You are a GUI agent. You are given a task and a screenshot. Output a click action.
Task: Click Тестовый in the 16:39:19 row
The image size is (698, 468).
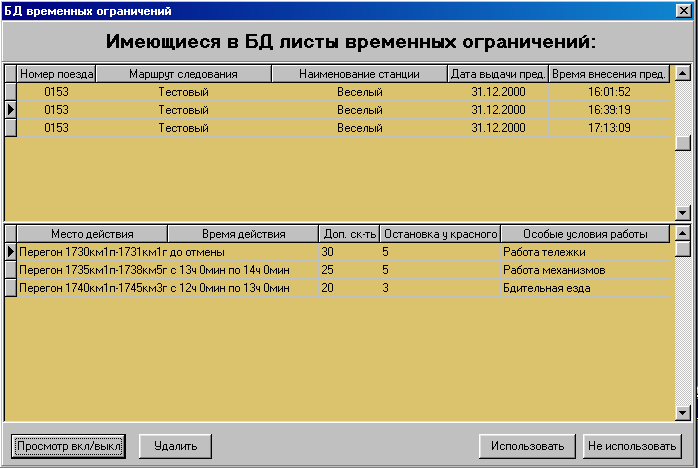(x=183, y=110)
